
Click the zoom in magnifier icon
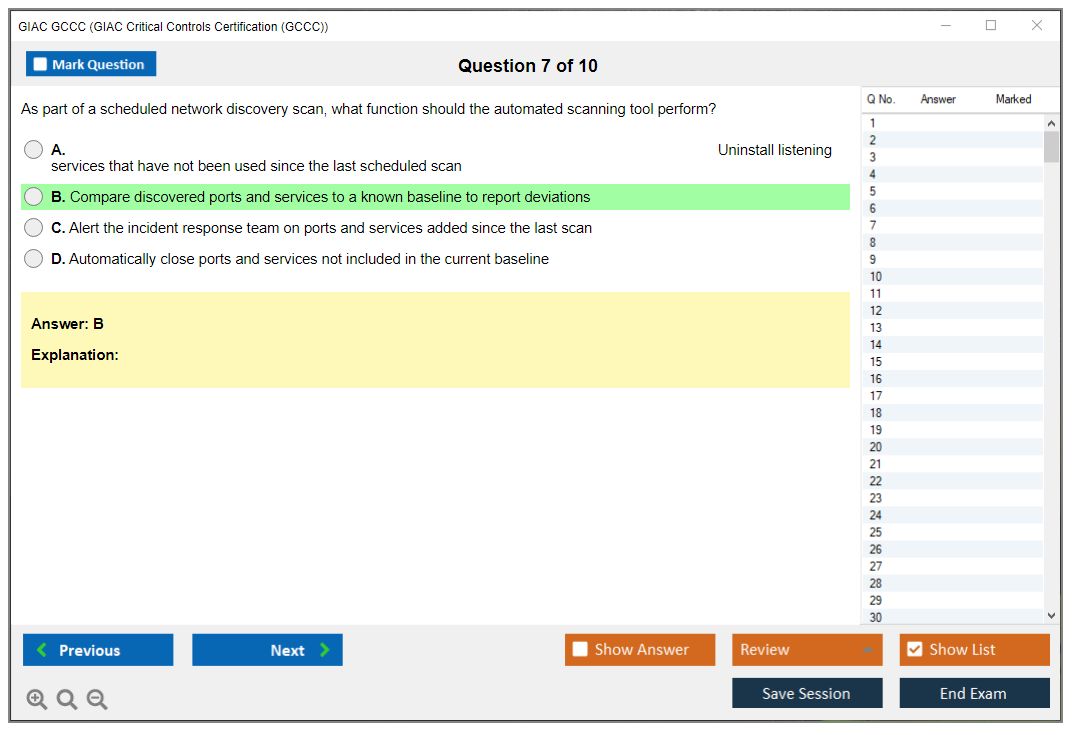click(36, 699)
